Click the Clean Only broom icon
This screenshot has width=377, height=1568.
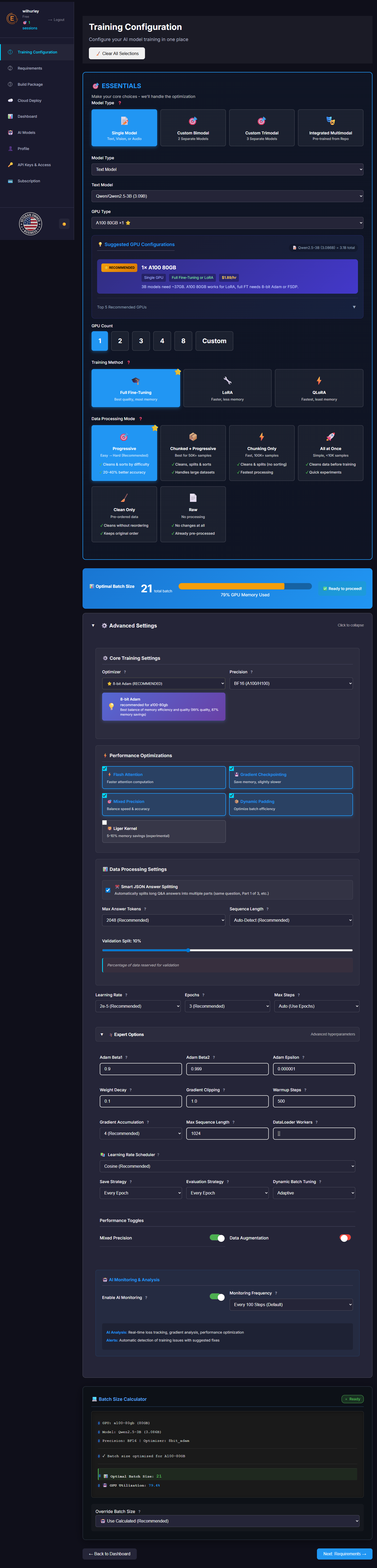pyautogui.click(x=124, y=498)
